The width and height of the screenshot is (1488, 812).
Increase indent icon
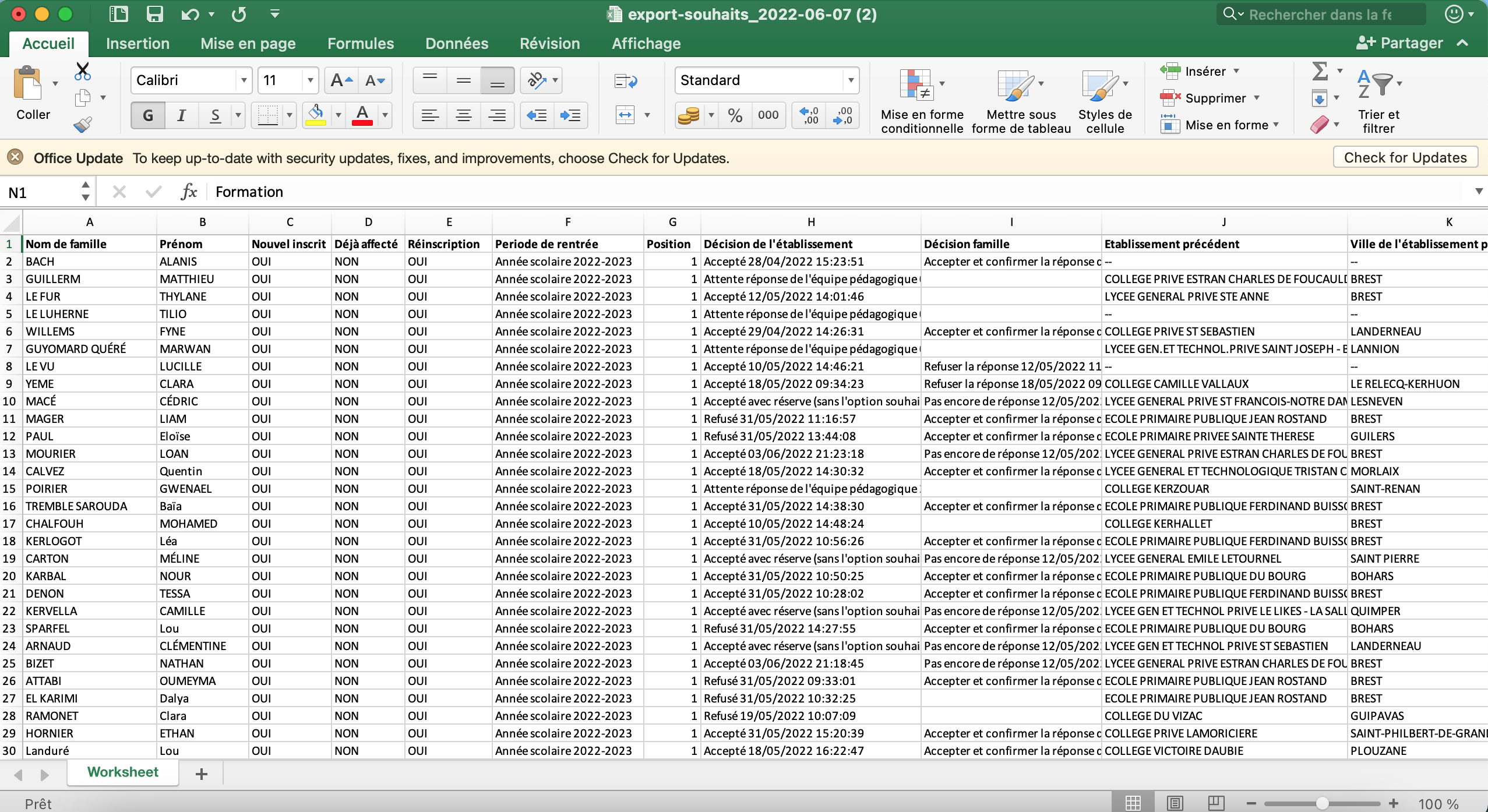click(x=570, y=115)
